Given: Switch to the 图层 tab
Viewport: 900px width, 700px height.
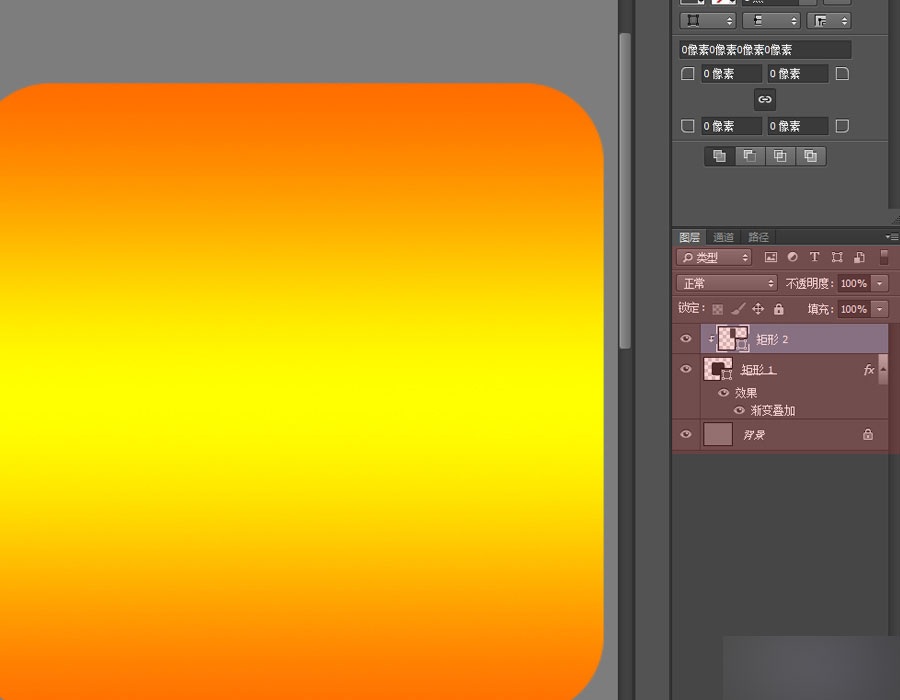Looking at the screenshot, I should click(x=689, y=237).
